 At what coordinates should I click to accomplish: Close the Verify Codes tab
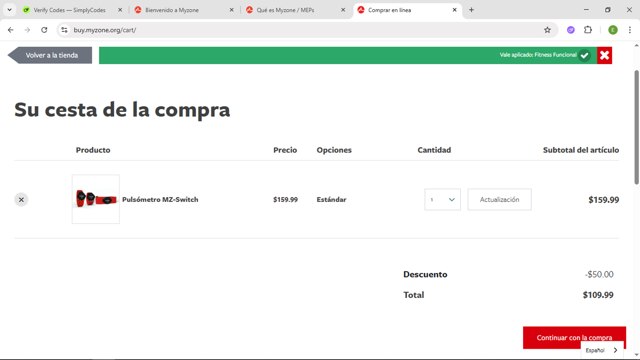pos(120,10)
